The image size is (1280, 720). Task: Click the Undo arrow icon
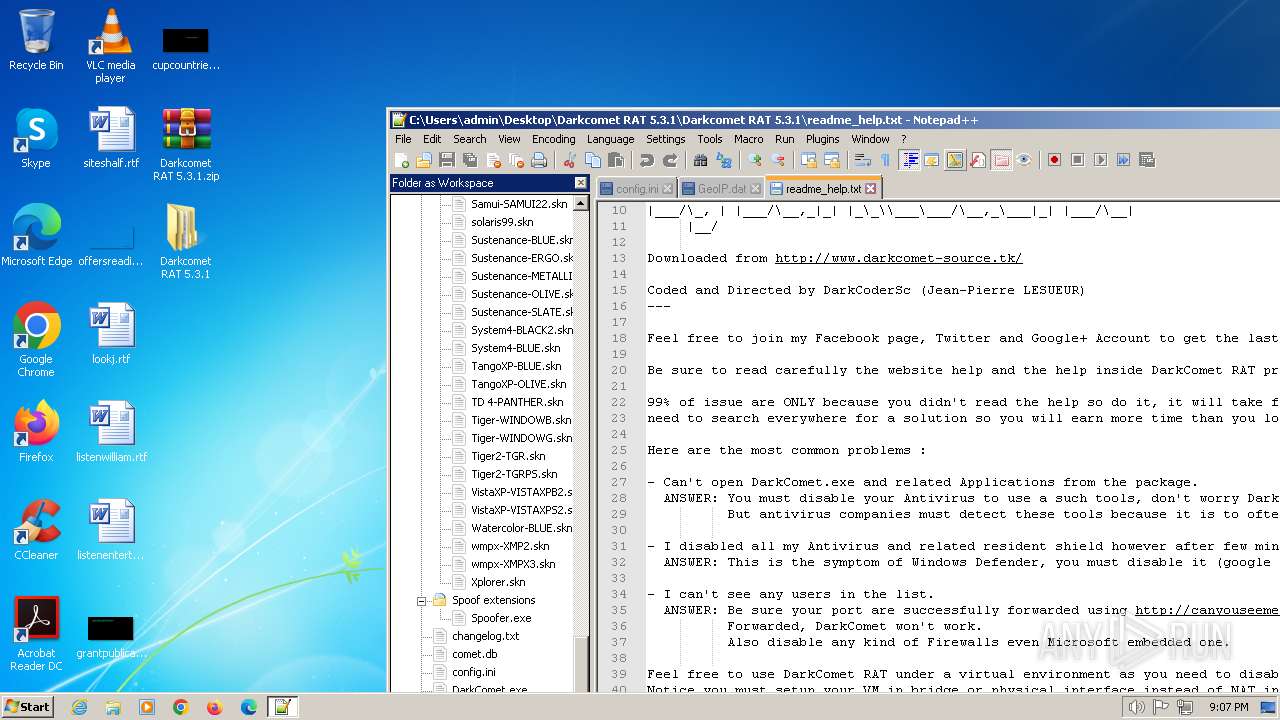coord(646,160)
